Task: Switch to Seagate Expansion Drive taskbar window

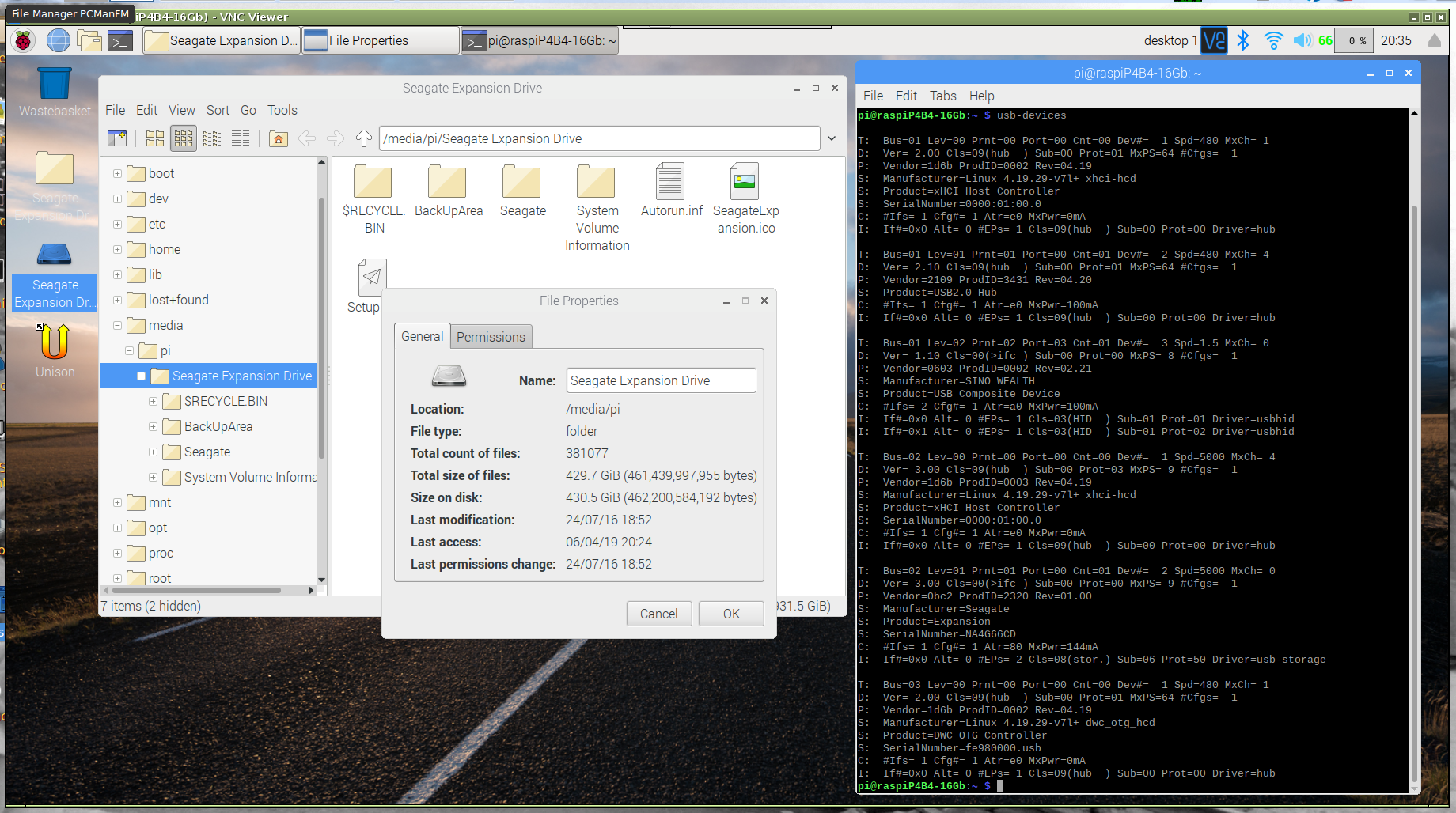Action: 222,40
